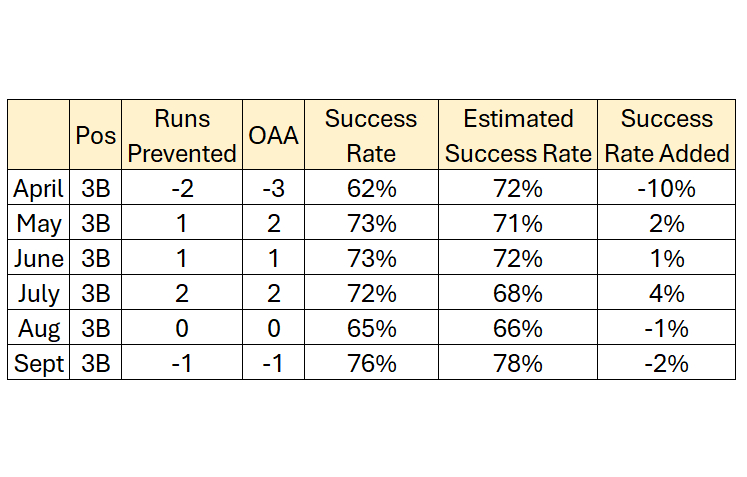747x477 pixels.
Task: Select April's Runs Prevented value of -2
Action: [x=182, y=188]
